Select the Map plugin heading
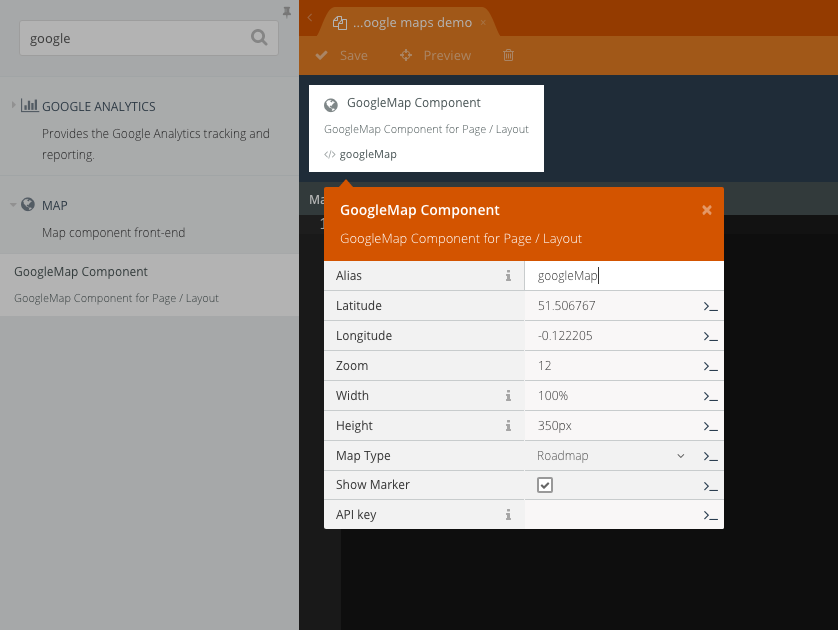 tap(55, 205)
